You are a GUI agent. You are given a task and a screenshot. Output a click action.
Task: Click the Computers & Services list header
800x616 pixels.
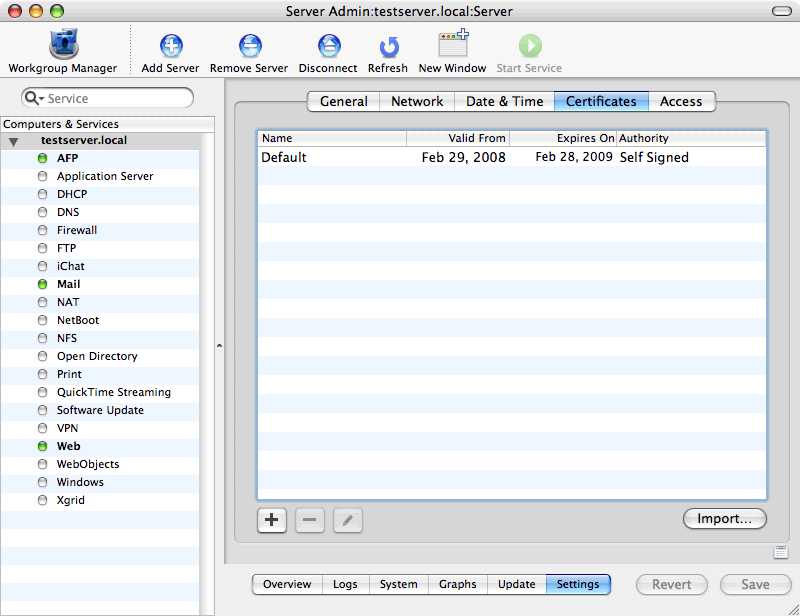coord(107,124)
